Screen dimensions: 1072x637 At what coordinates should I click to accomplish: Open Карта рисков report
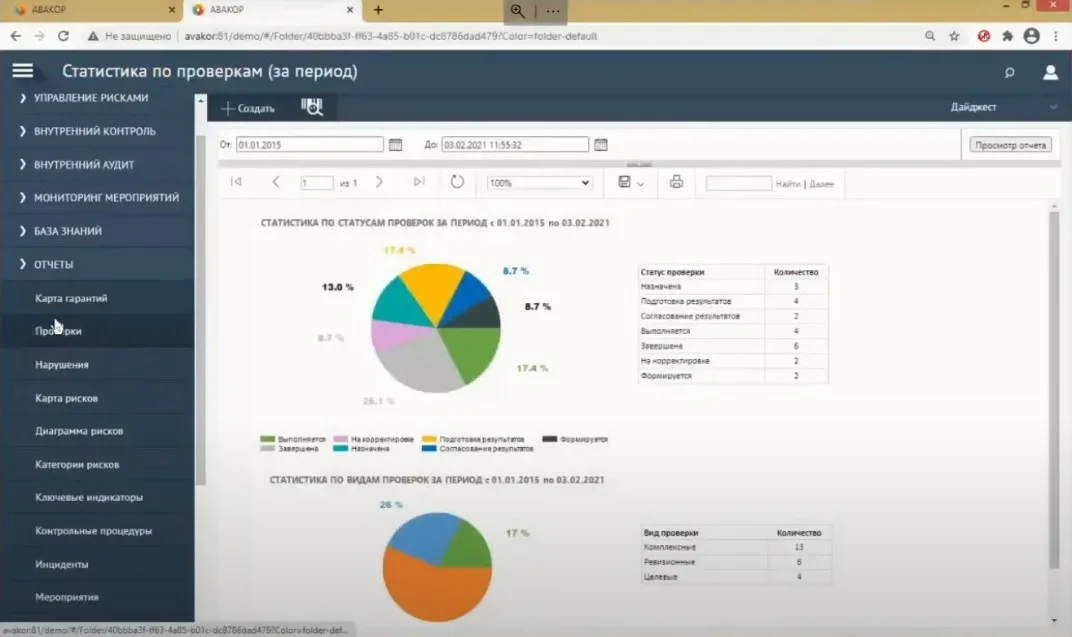click(66, 398)
